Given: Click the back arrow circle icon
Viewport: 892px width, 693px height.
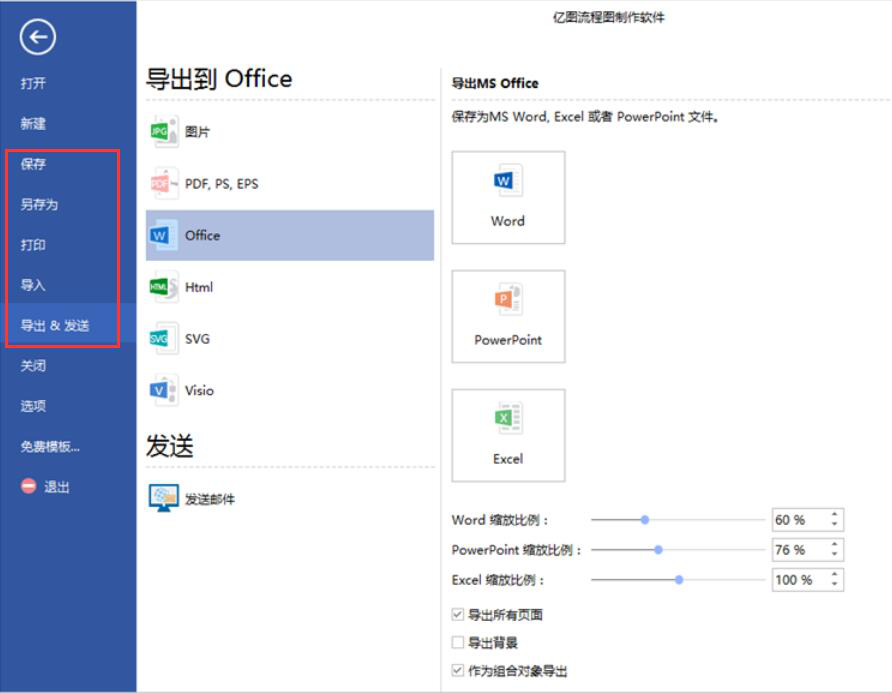Looking at the screenshot, I should tap(38, 37).
